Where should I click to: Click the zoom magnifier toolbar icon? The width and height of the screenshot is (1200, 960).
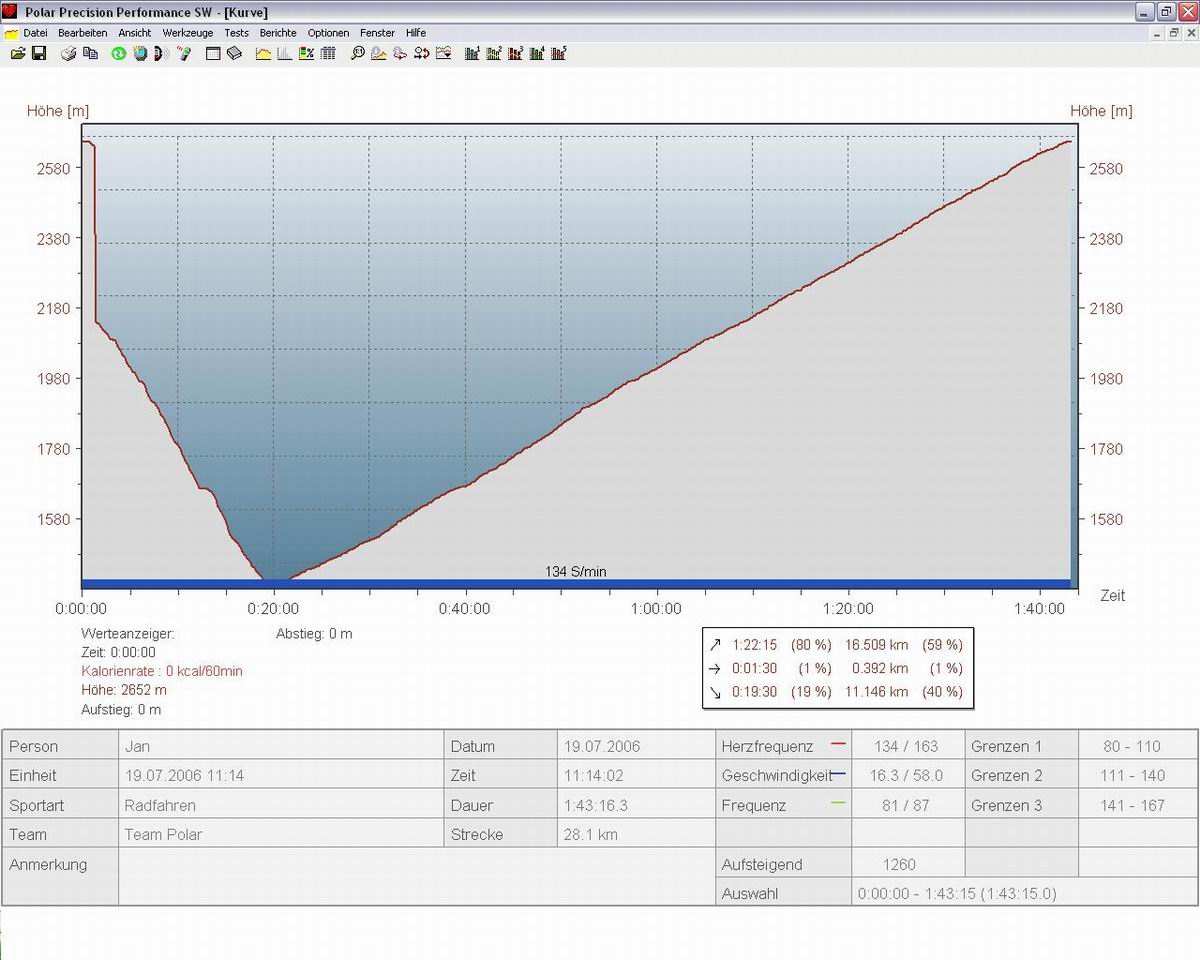[357, 53]
